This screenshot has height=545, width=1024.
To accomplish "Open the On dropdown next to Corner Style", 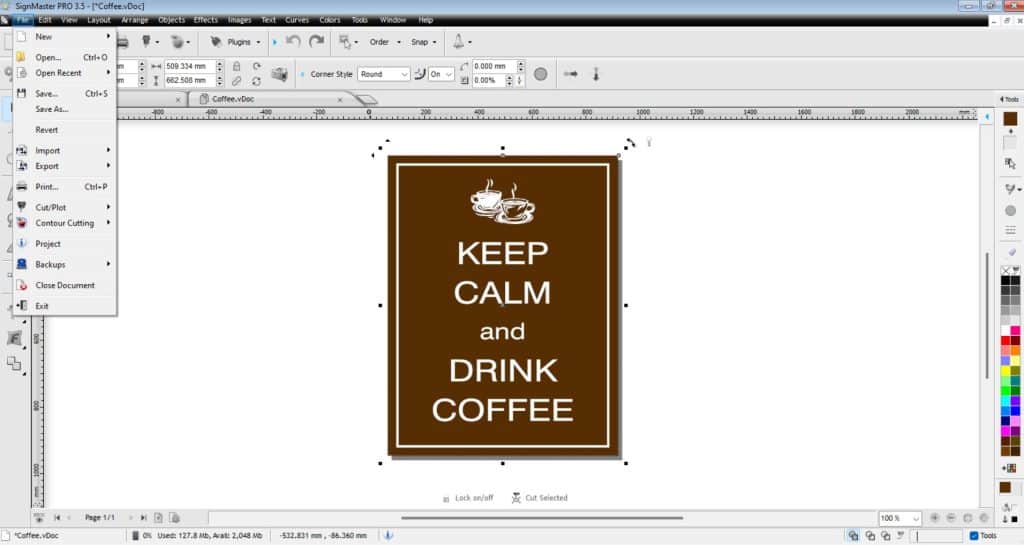I will tap(441, 74).
